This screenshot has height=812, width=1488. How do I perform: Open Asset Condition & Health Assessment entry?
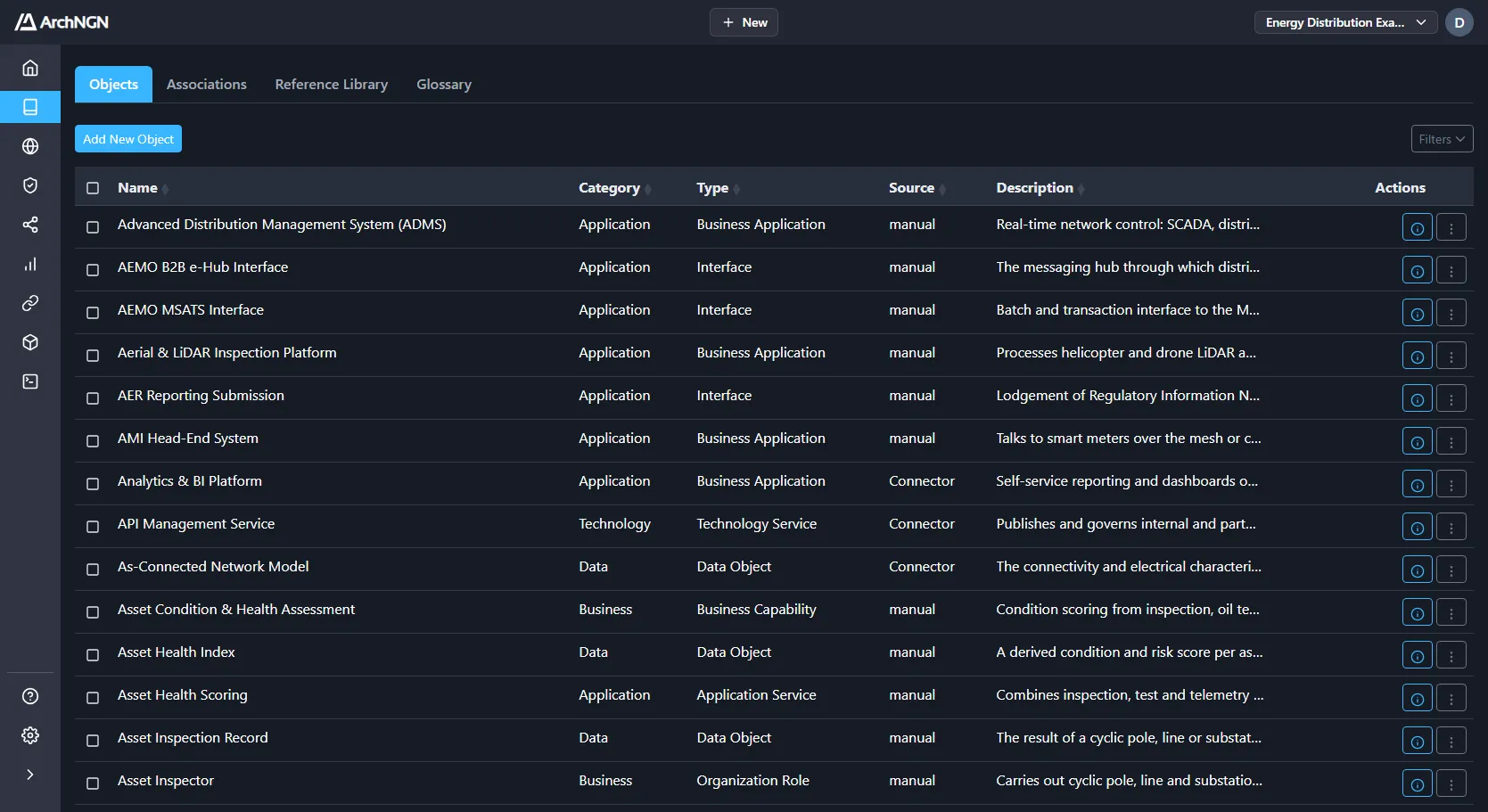[236, 610]
